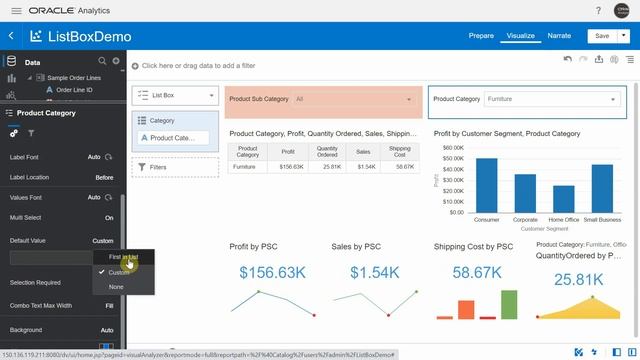Screen dimensions: 640x360
Task: Toggle the rightmost footer panel layout icon
Action: (x=632, y=352)
